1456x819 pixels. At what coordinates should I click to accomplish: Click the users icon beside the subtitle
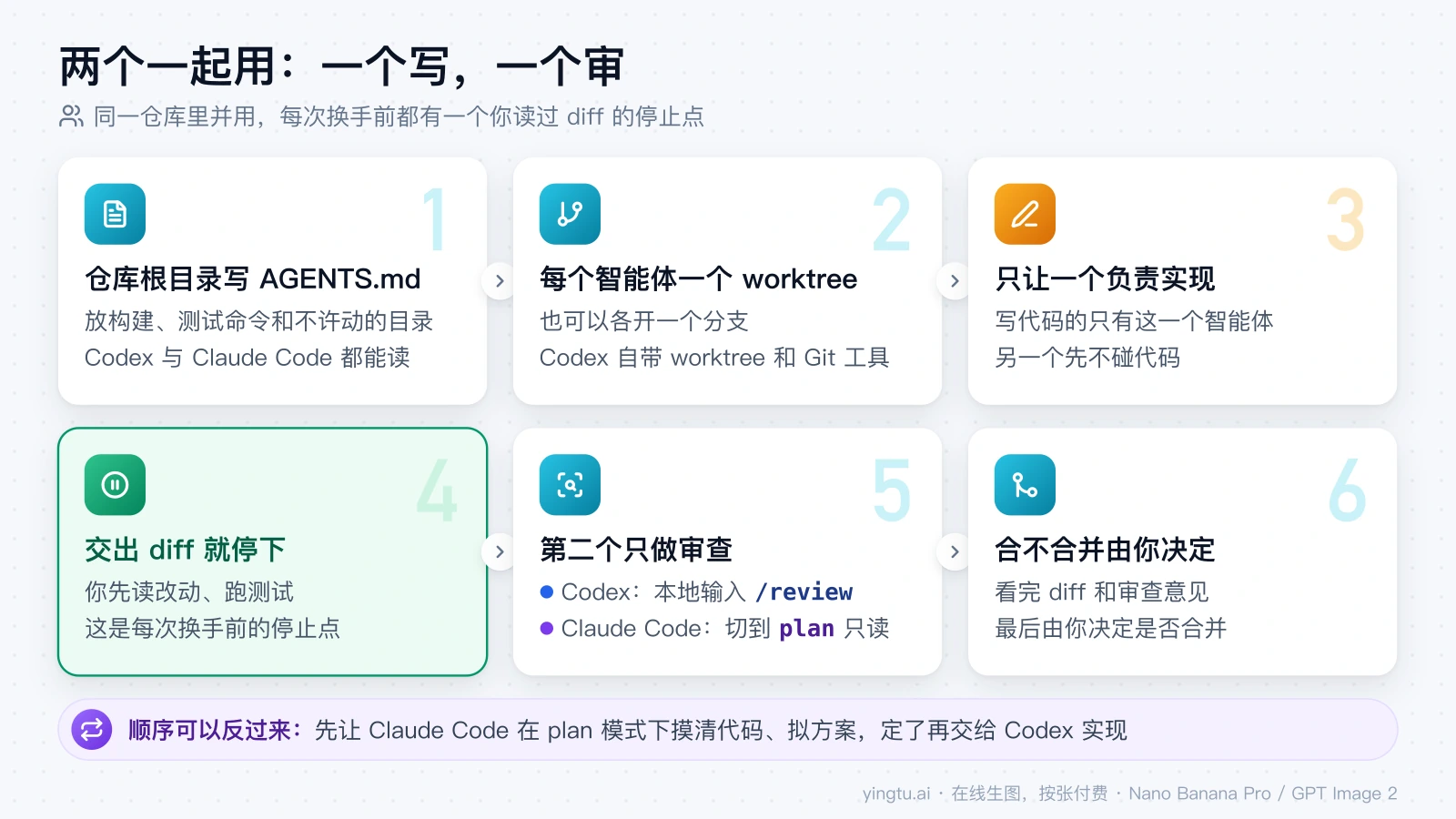pyautogui.click(x=71, y=116)
